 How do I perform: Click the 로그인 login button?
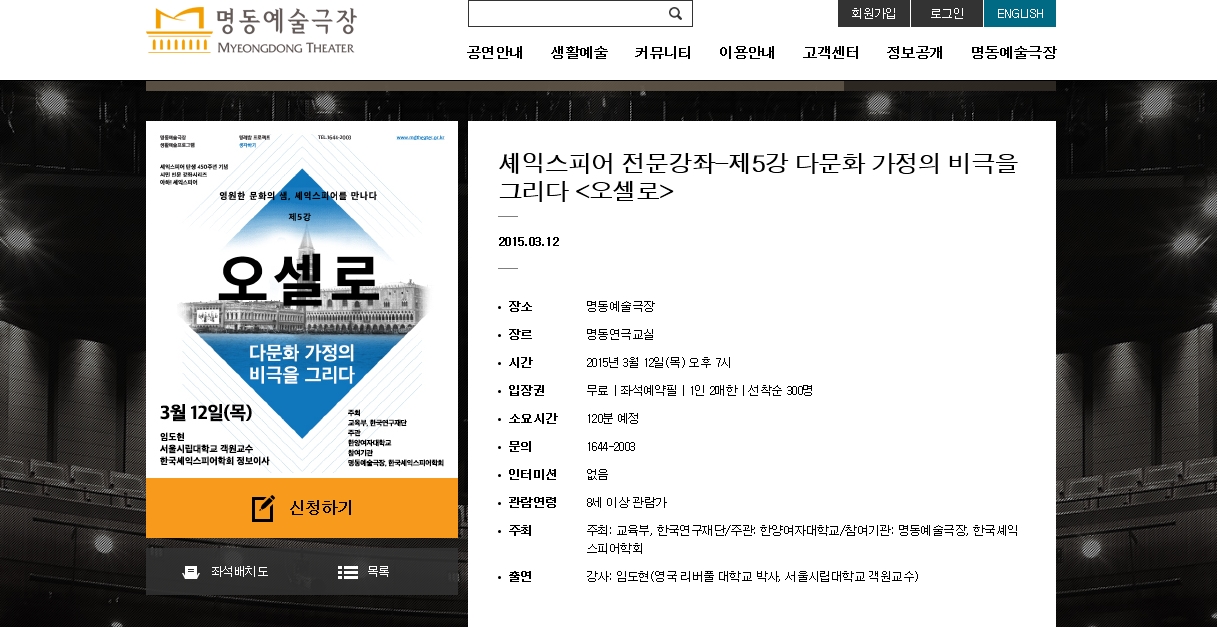click(946, 14)
